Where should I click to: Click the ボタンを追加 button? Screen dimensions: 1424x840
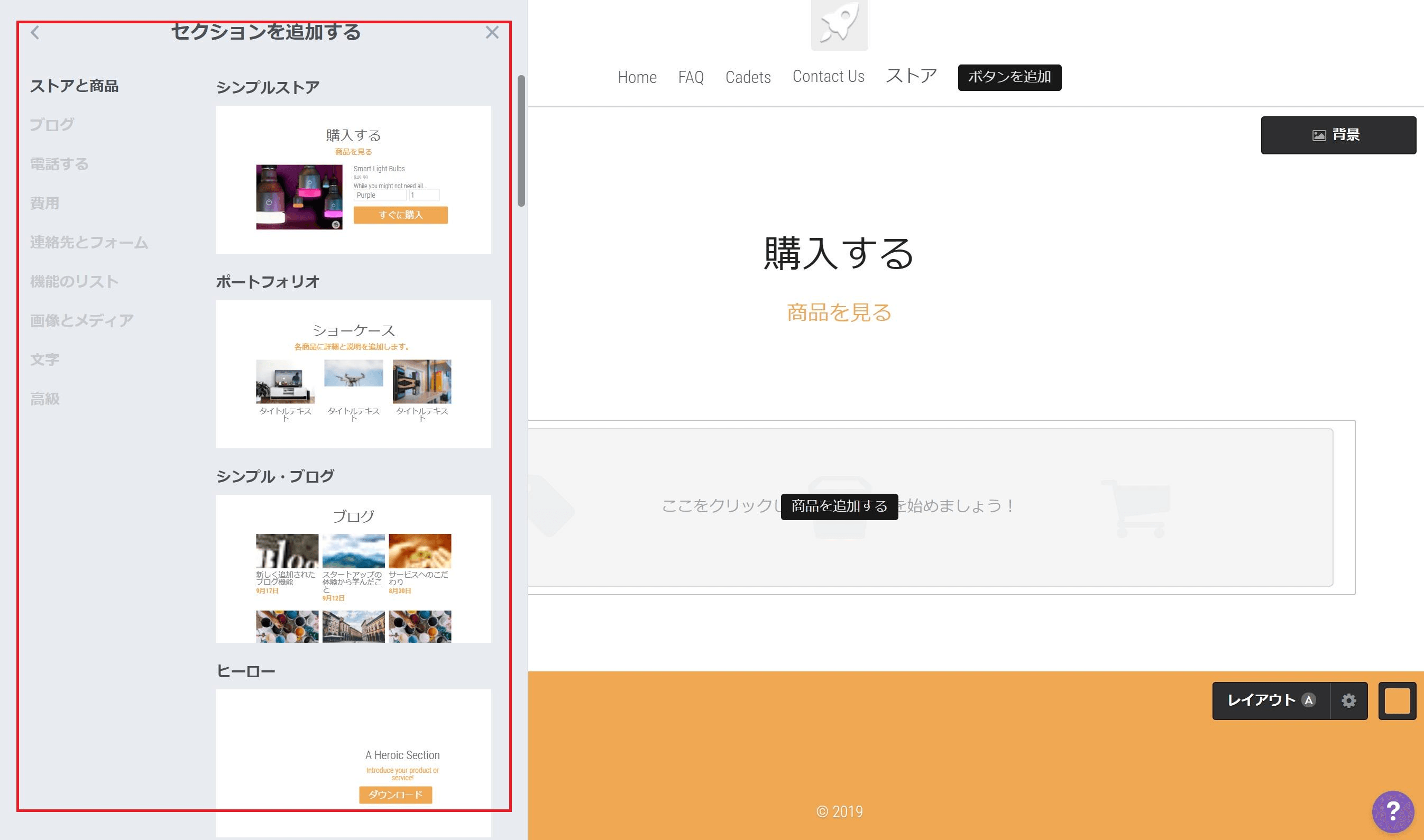pos(1009,78)
